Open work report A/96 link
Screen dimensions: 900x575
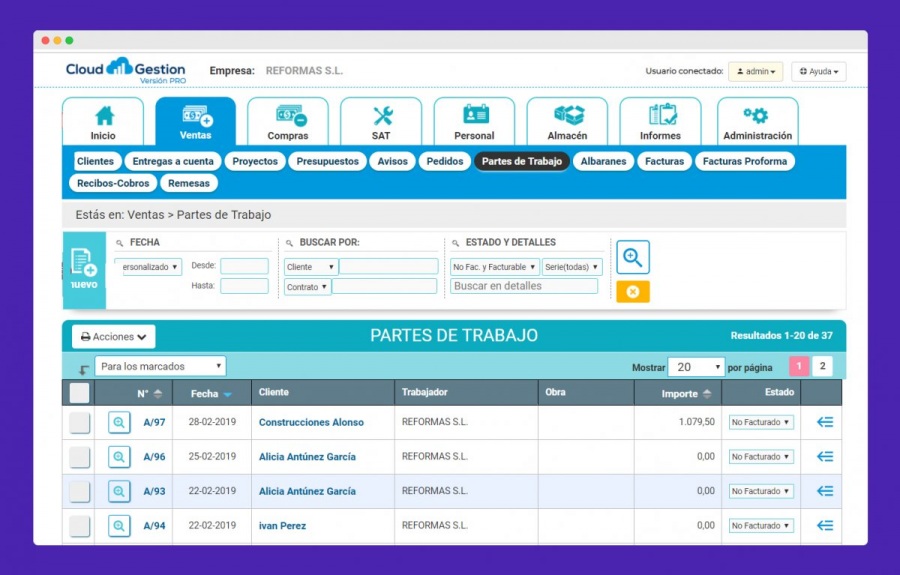154,457
